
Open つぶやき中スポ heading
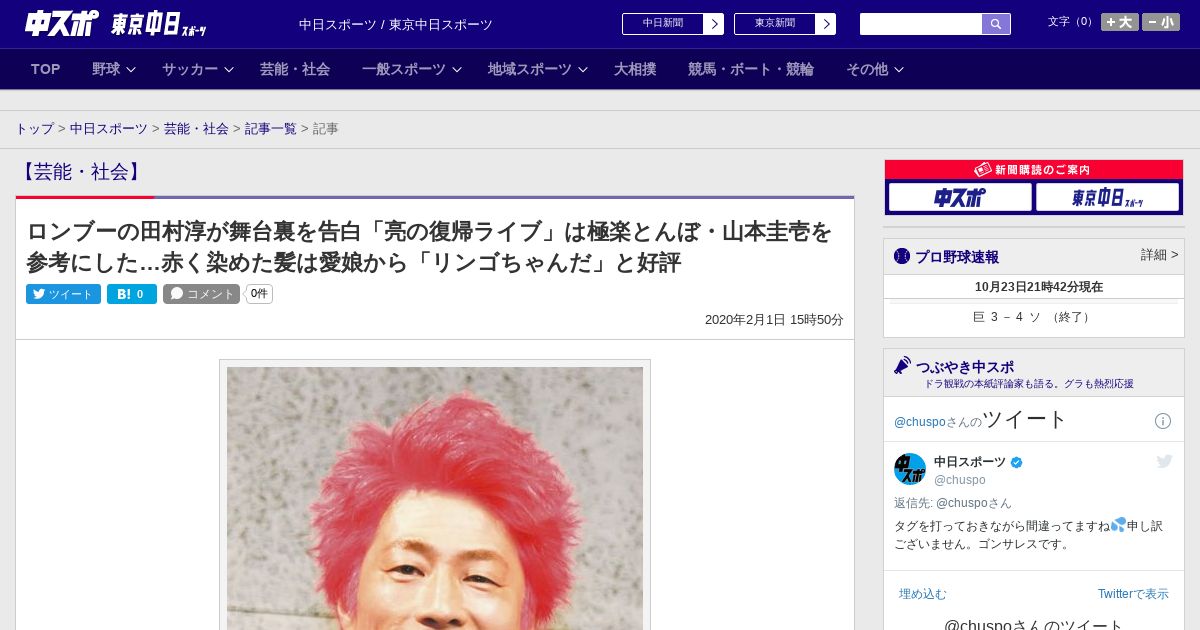click(965, 367)
